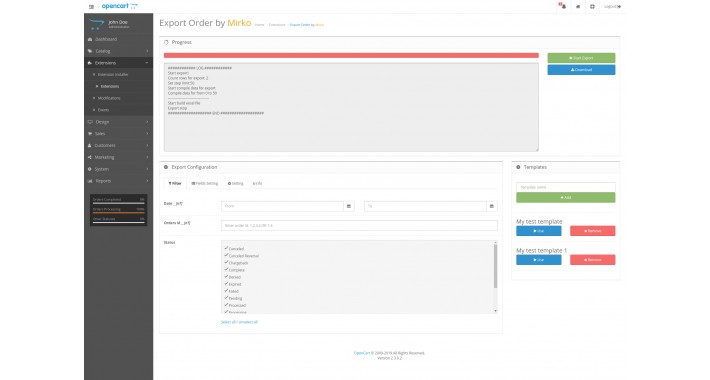Click the Start Export green button
Viewport: 710px width, 380px height.
tap(581, 58)
